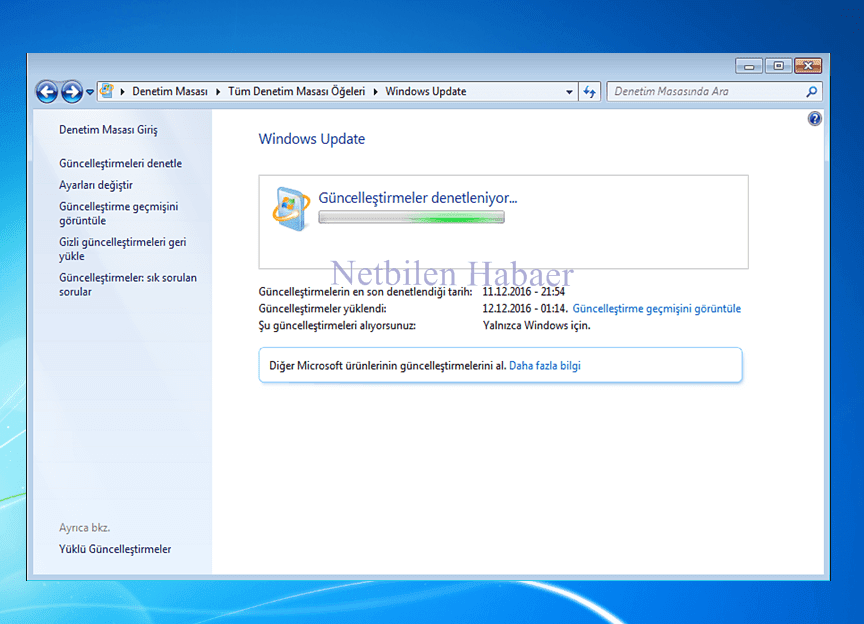This screenshot has height=624, width=864.
Task: Open Denetim Masası Giriş link
Action: [108, 130]
